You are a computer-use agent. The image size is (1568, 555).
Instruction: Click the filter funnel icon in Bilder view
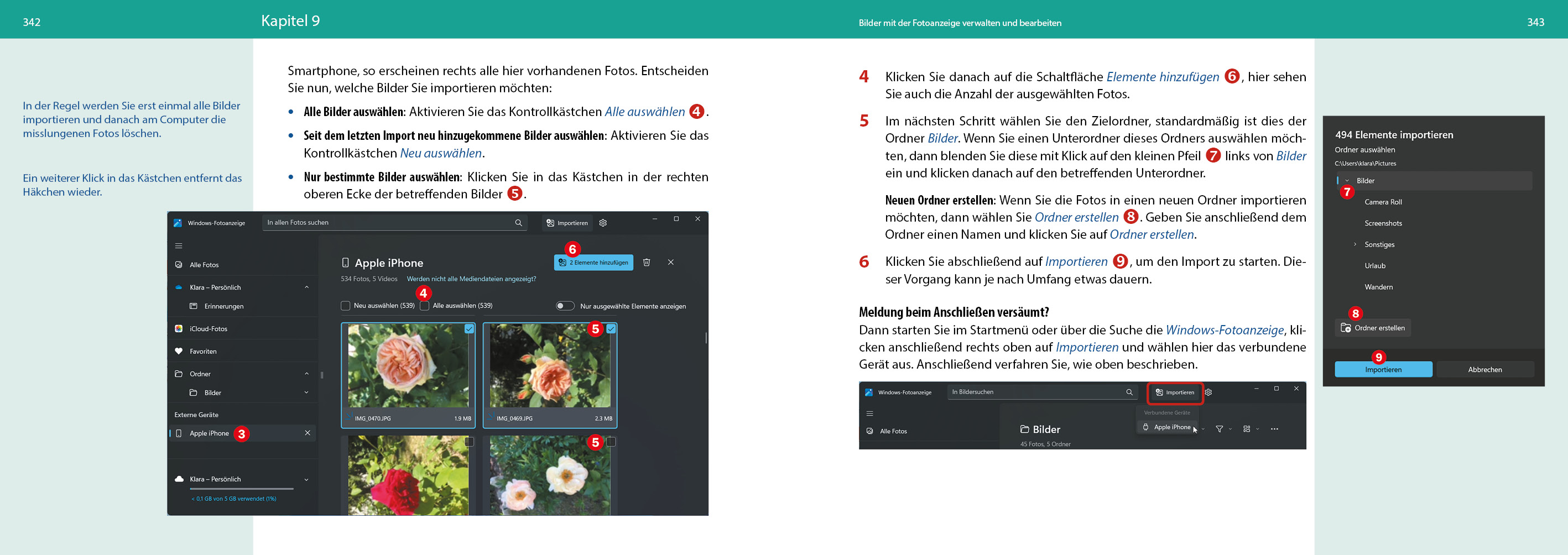click(x=1219, y=429)
